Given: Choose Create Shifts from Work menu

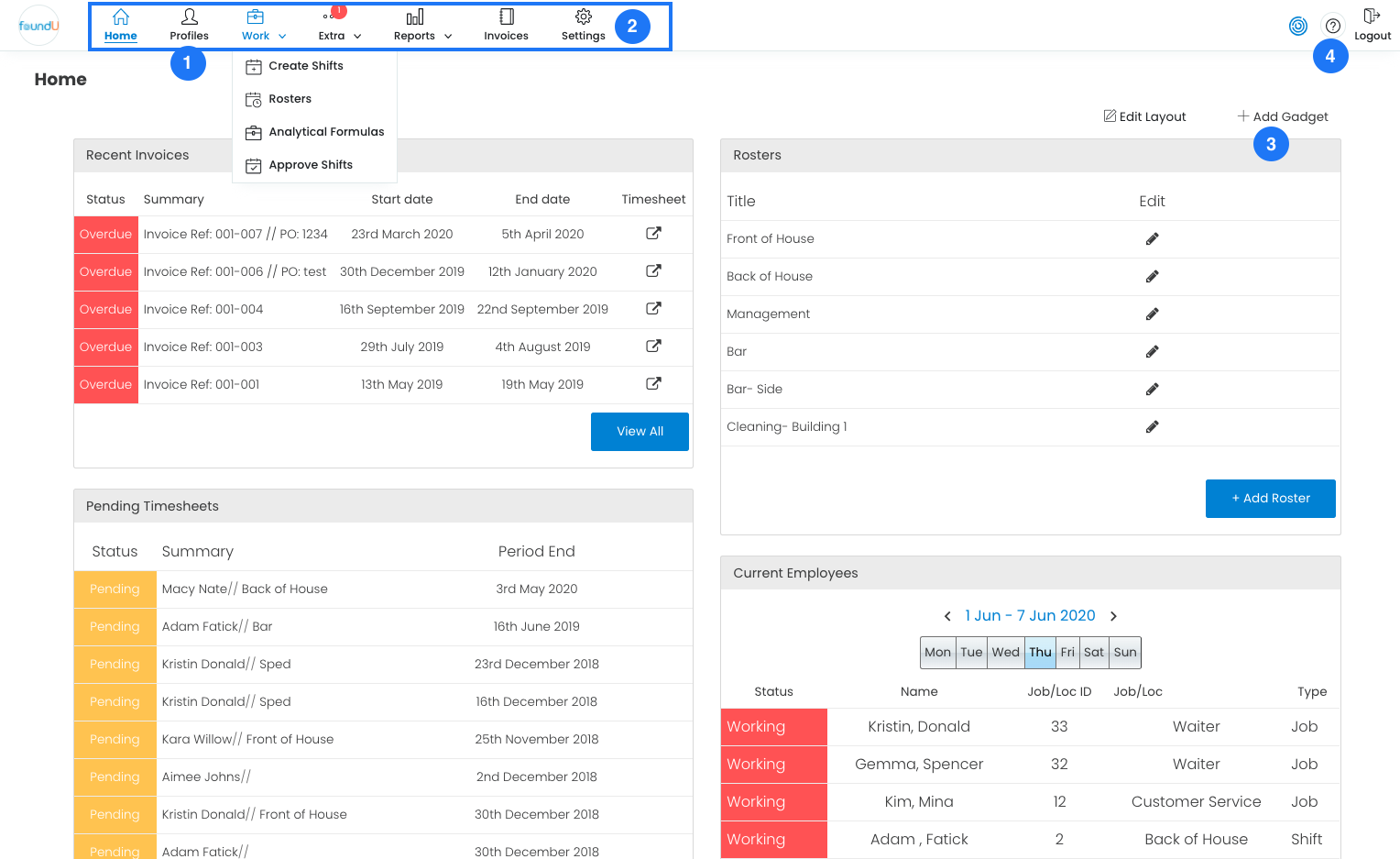Looking at the screenshot, I should point(305,66).
